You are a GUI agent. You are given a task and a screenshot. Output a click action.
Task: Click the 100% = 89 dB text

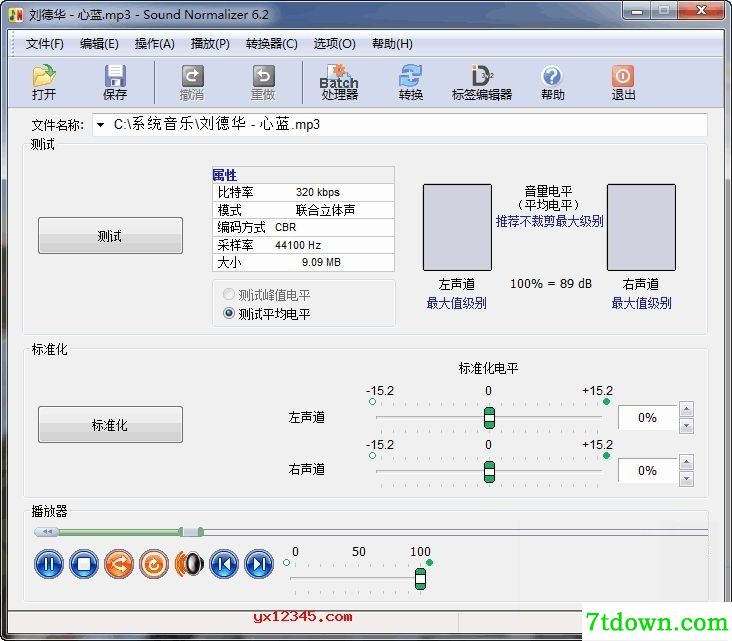click(x=551, y=283)
